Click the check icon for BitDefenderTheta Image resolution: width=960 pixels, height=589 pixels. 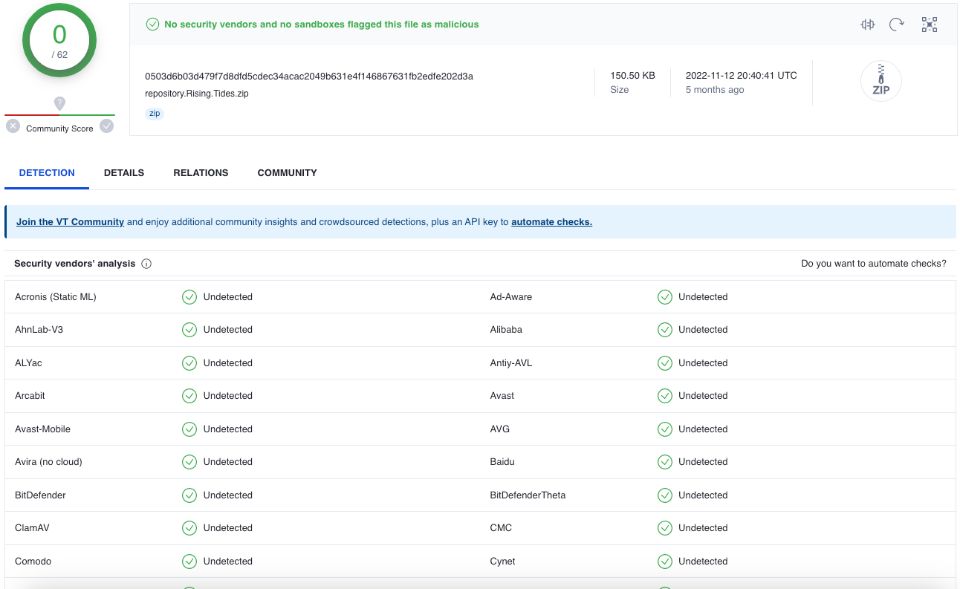(665, 495)
